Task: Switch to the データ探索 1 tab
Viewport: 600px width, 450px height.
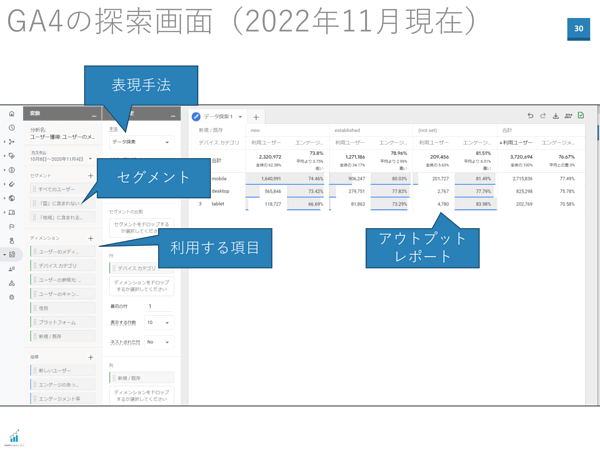Action: tap(218, 116)
